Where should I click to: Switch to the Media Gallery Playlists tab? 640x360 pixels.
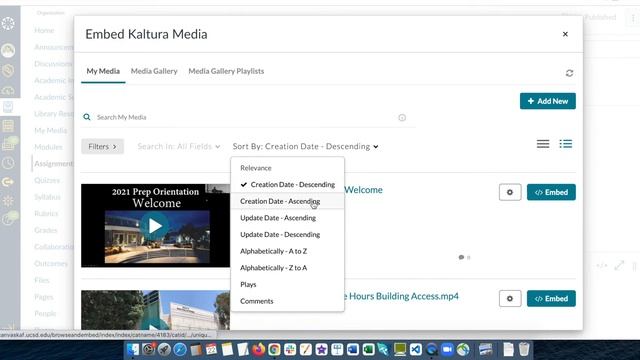[x=226, y=71]
